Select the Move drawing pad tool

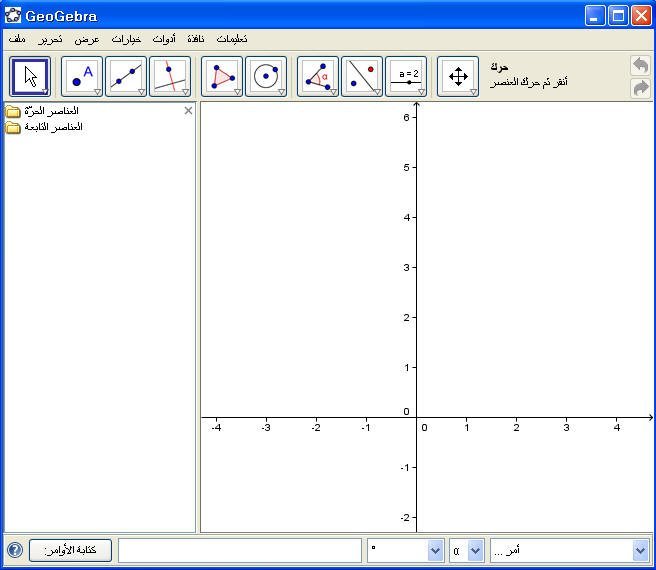coord(458,77)
